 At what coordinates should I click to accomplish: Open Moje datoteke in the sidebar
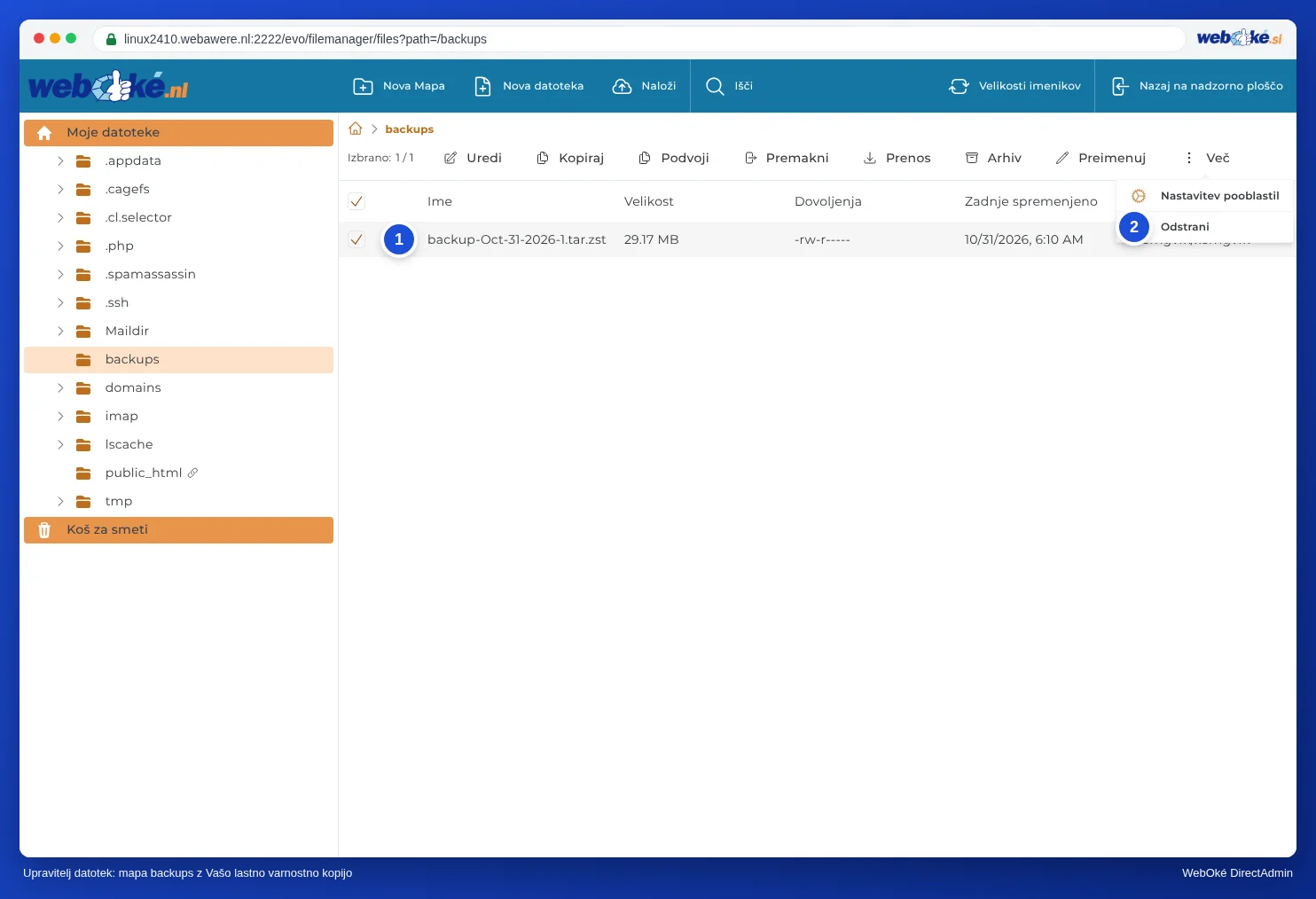pos(179,132)
